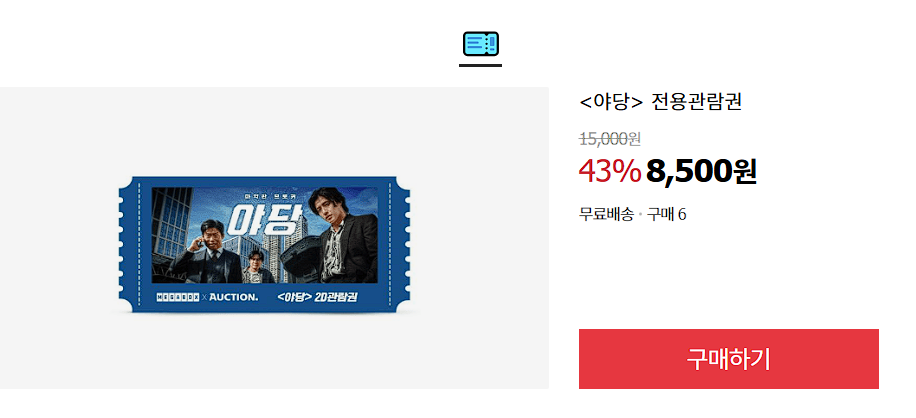Click the small tagline above 야당 title
The width and height of the screenshot is (916, 418).
click(266, 194)
